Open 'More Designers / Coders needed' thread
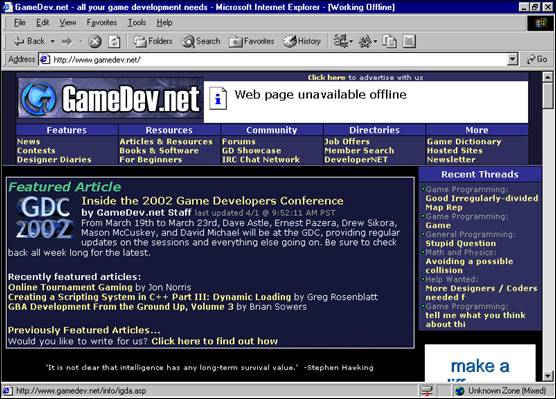This screenshot has height=399, width=556. pos(481,293)
